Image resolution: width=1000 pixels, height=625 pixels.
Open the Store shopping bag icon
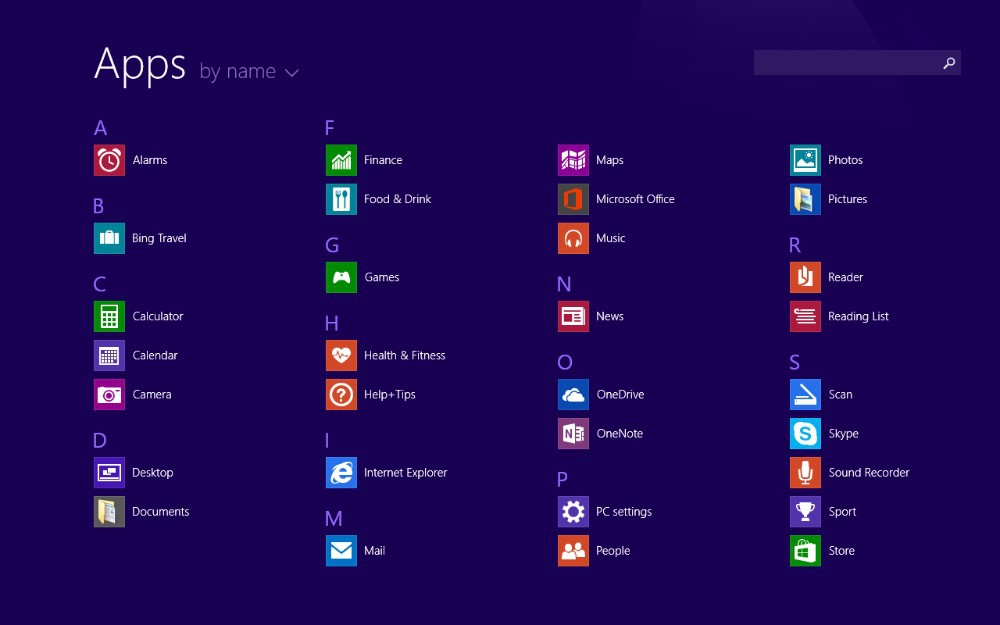click(805, 550)
